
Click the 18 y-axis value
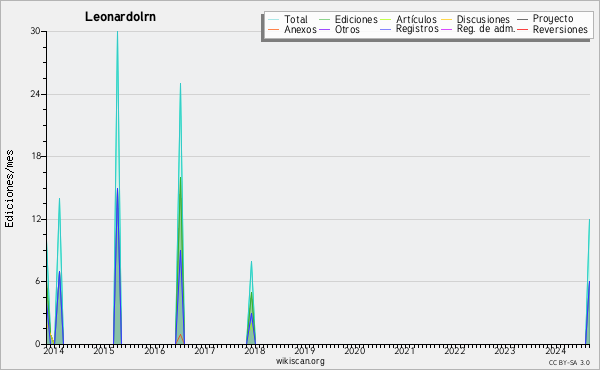pyautogui.click(x=36, y=156)
